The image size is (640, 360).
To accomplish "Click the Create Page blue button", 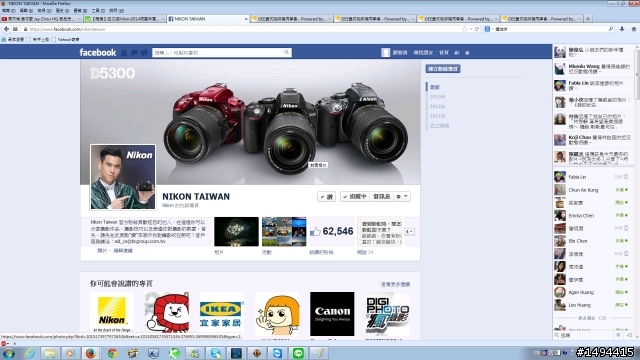I will [443, 69].
